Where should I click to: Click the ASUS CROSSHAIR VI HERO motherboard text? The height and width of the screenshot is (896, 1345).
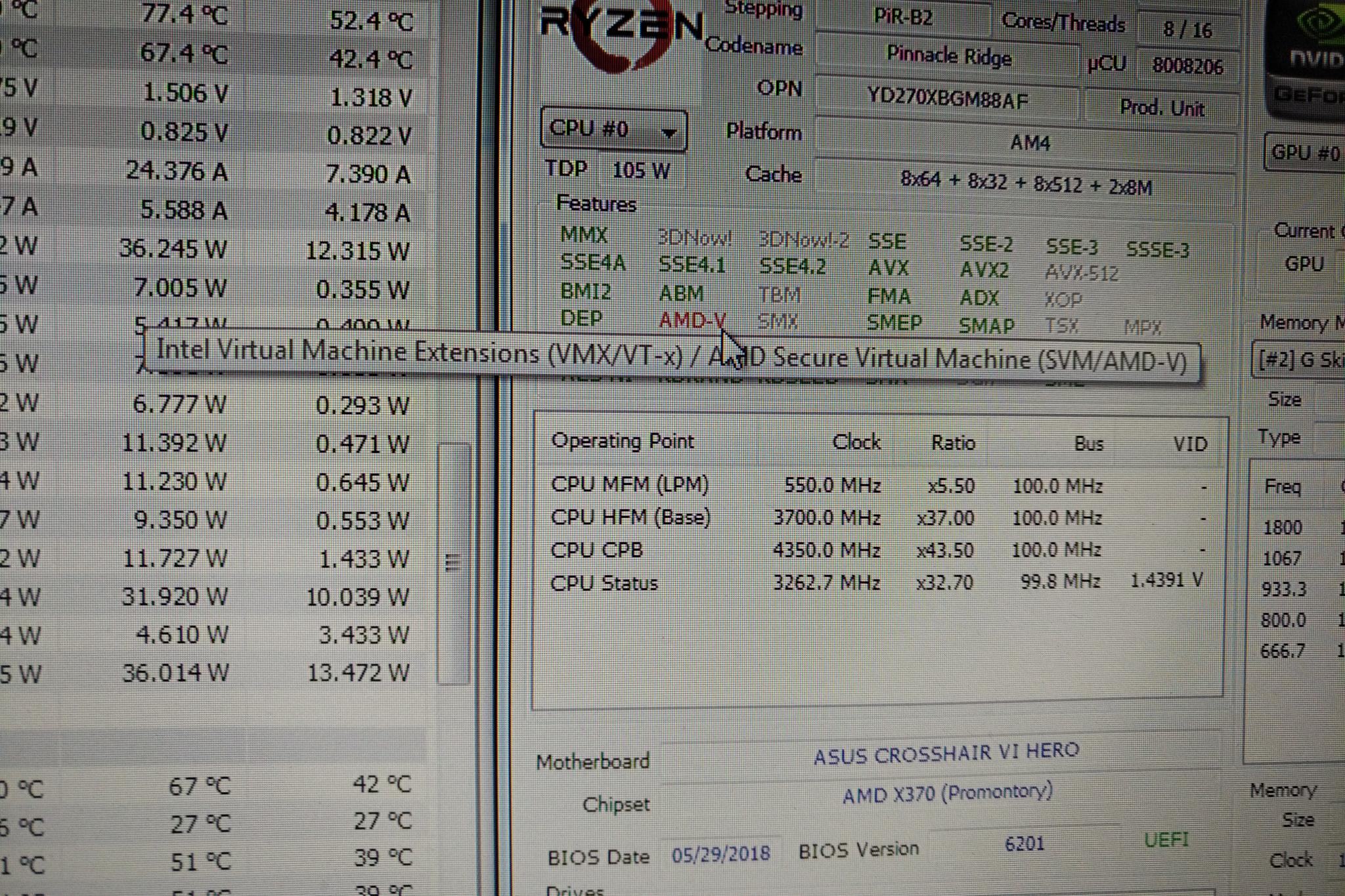(x=946, y=754)
